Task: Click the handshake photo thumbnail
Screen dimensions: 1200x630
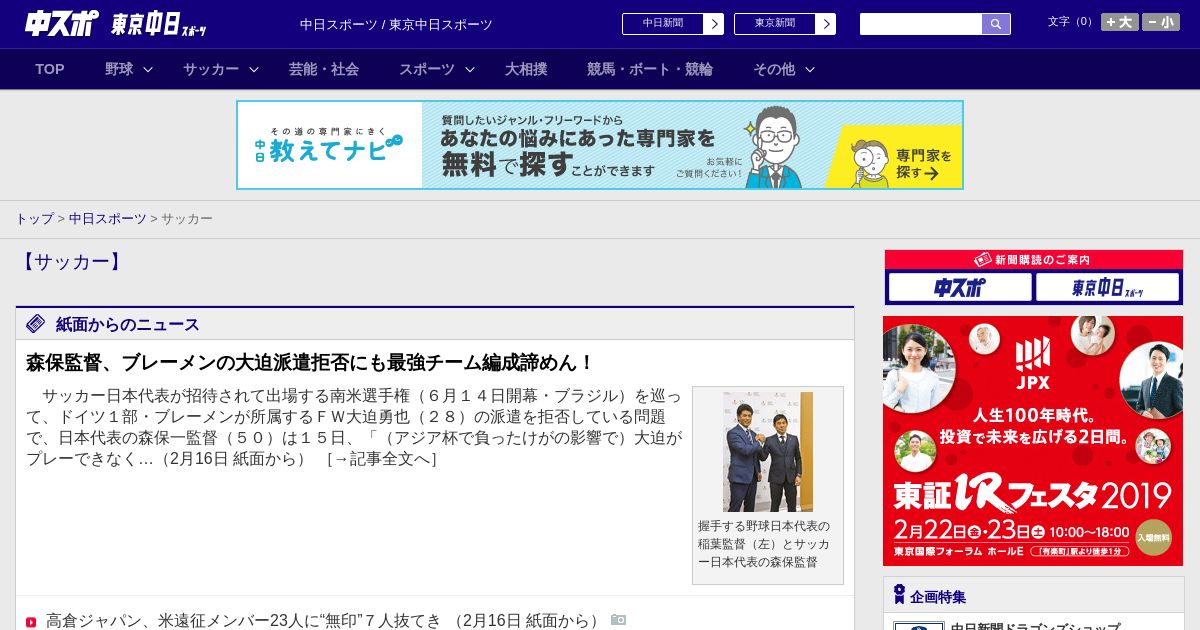Action: (x=768, y=452)
